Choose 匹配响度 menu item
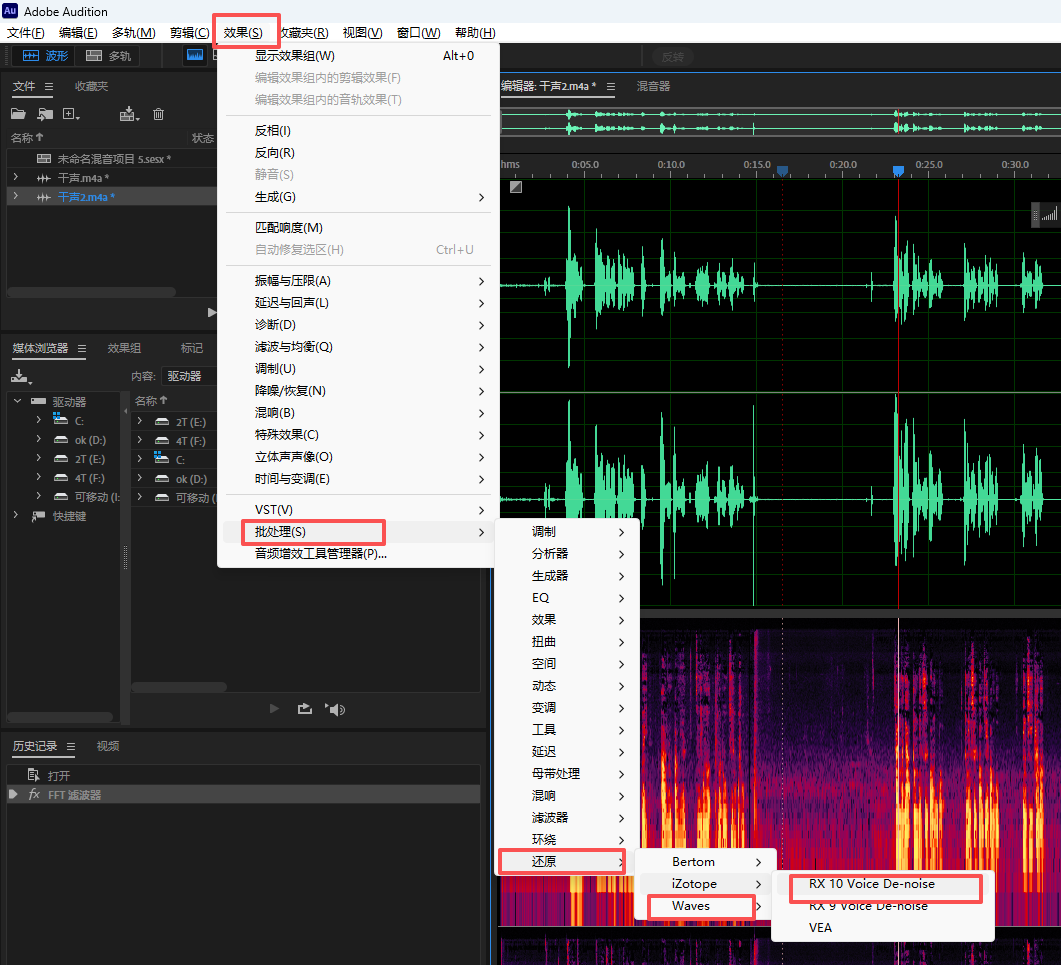Viewport: 1061px width, 965px height. click(359, 227)
